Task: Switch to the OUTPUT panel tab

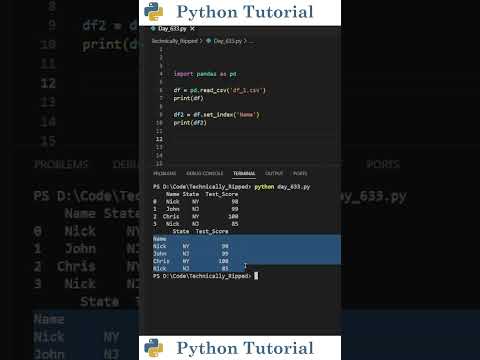Action: coord(274,173)
